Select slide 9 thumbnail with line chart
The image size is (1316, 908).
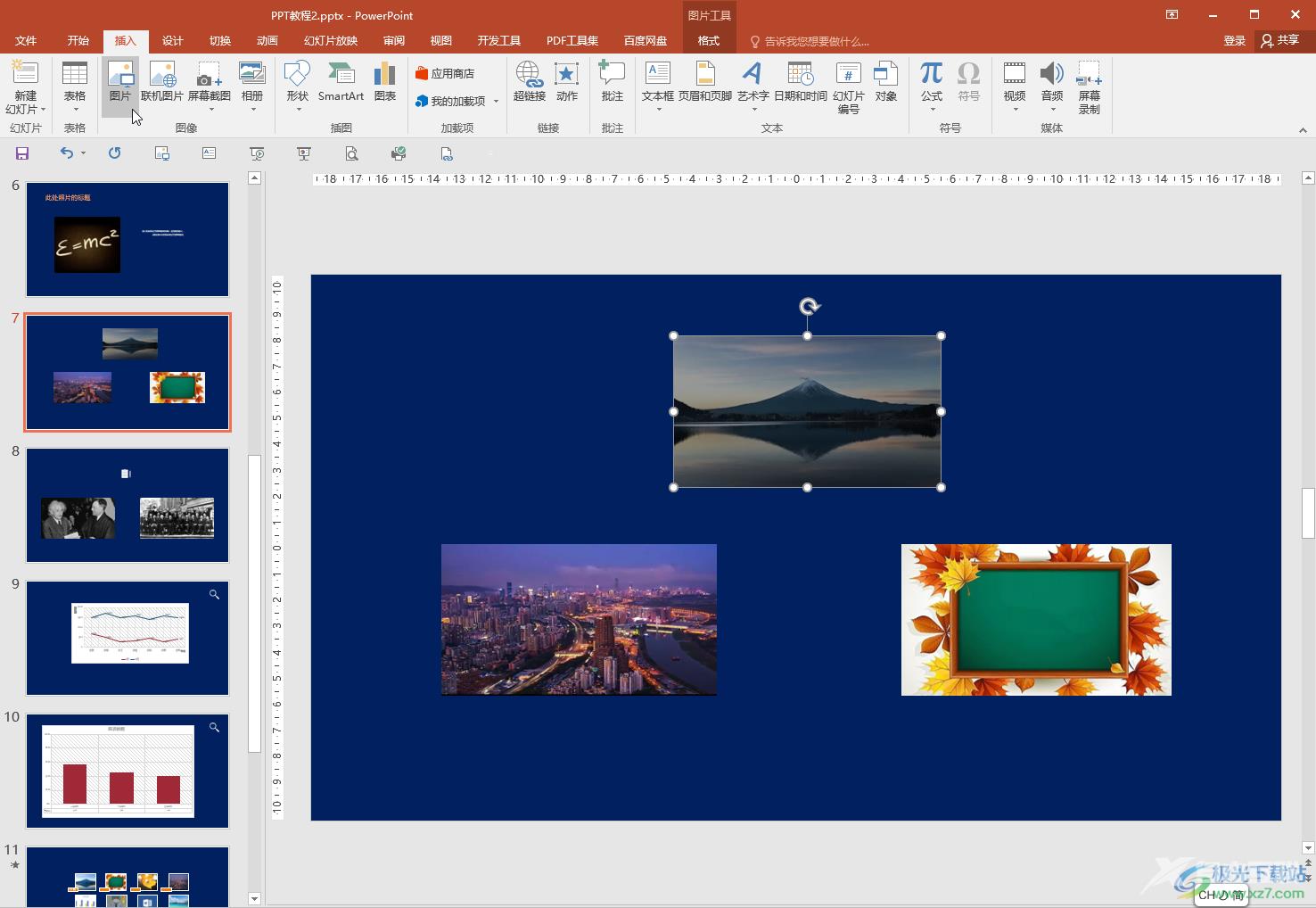(x=127, y=638)
